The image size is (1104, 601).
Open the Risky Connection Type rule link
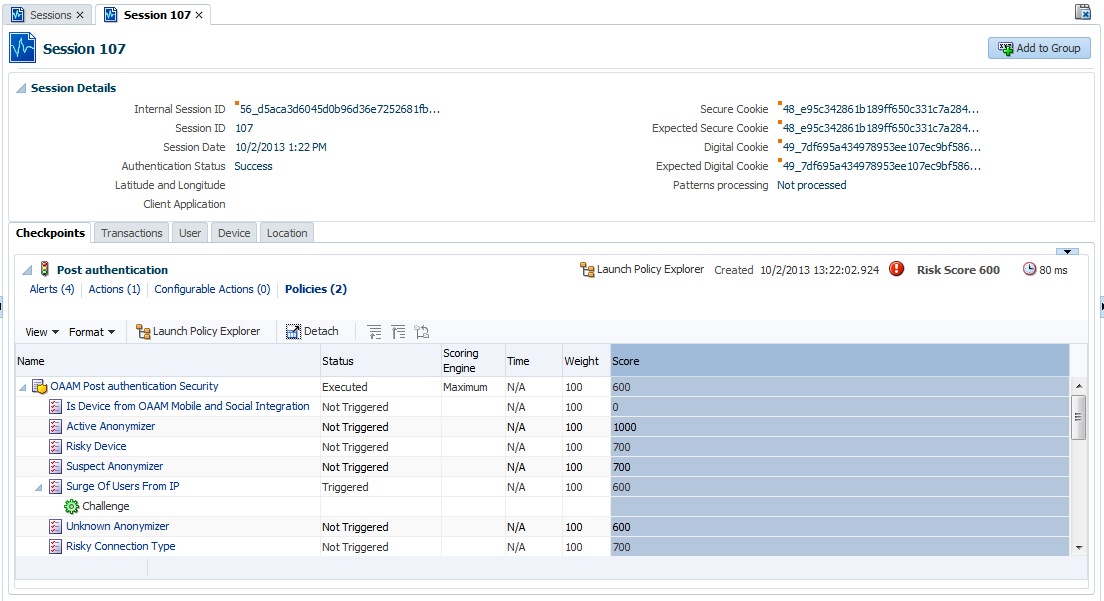tap(121, 546)
